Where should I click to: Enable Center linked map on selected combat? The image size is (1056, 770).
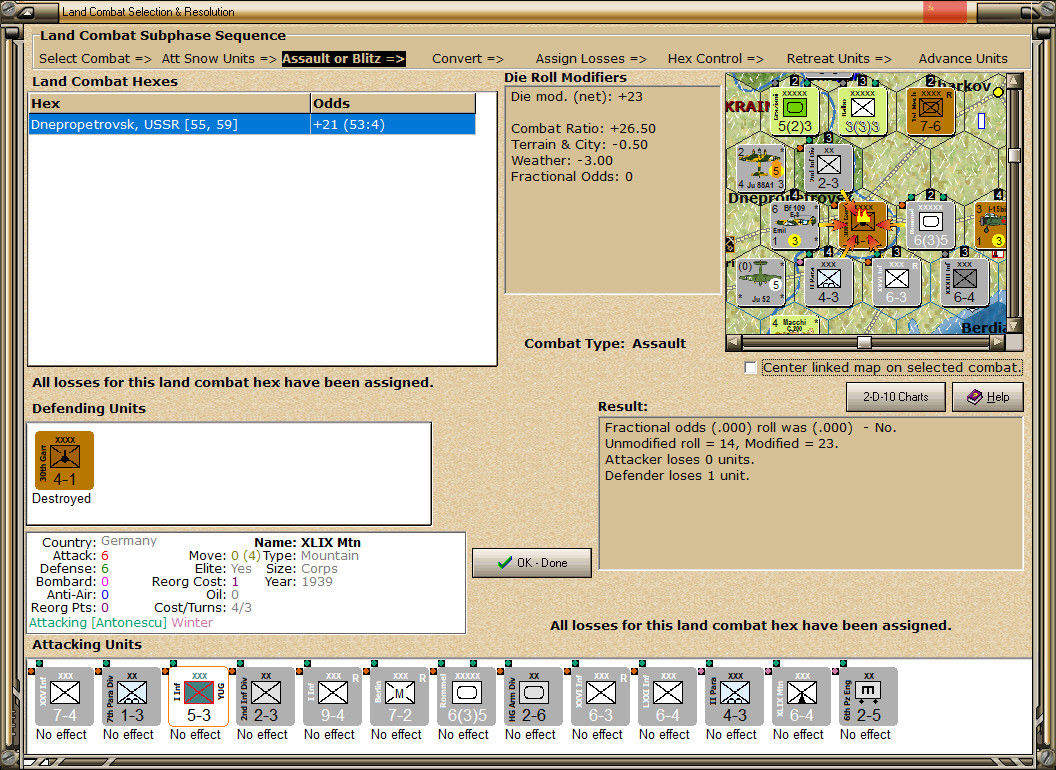point(751,368)
